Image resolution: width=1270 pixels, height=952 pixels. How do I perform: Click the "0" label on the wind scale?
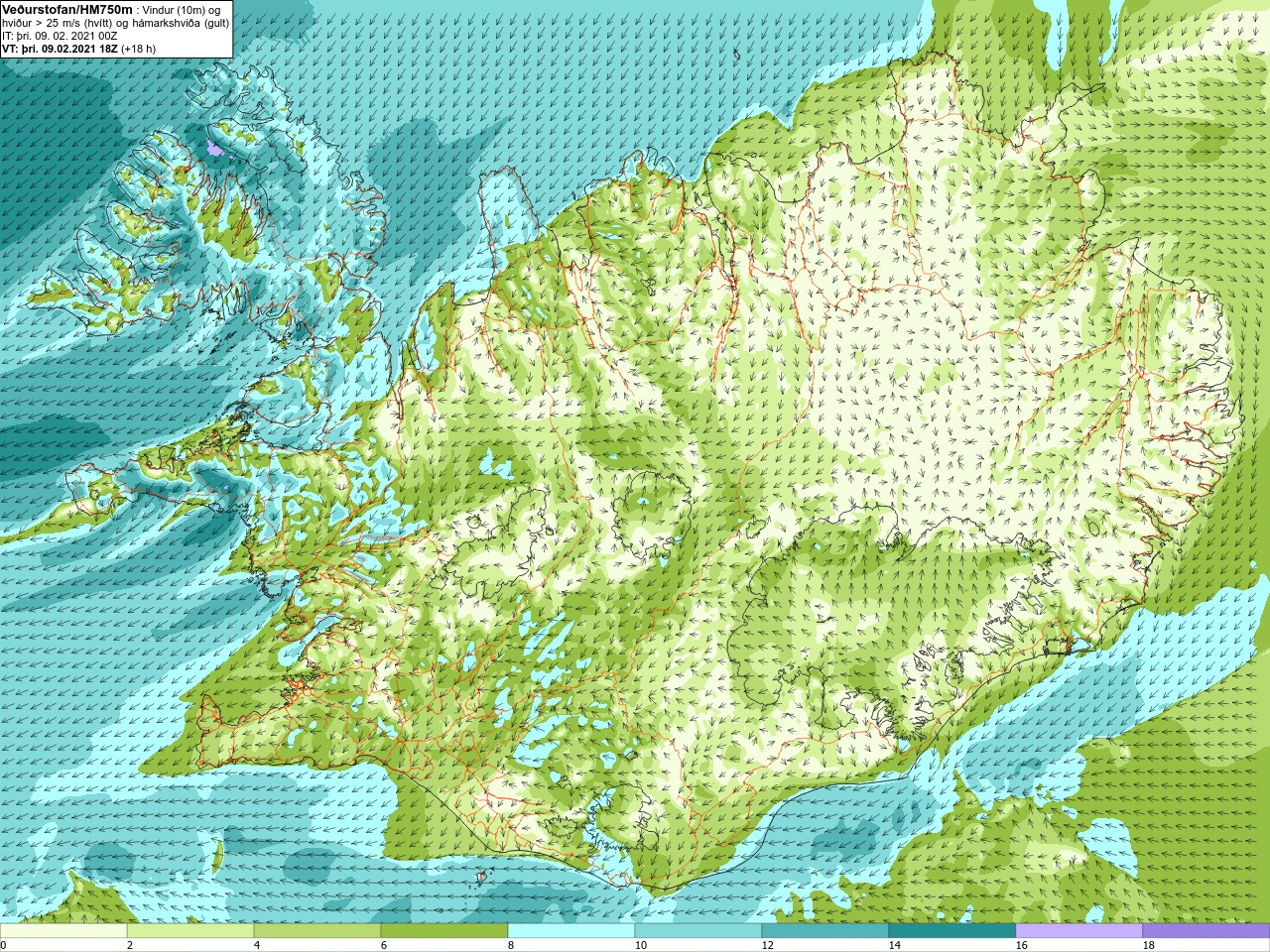pyautogui.click(x=3, y=945)
